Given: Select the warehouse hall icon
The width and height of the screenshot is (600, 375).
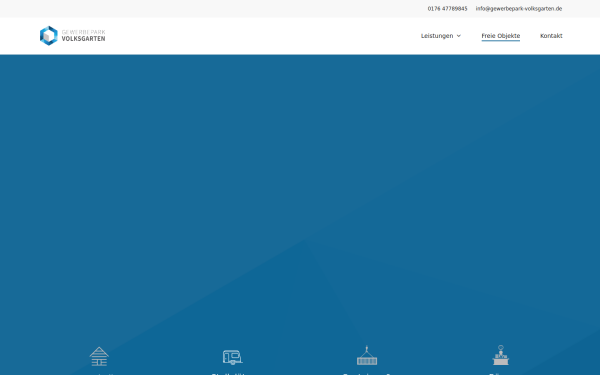Looking at the screenshot, I should tap(99, 356).
